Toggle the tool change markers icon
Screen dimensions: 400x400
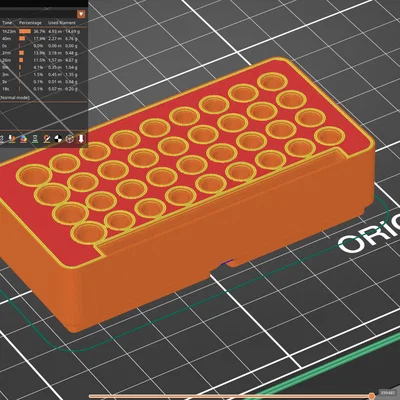coord(12,138)
